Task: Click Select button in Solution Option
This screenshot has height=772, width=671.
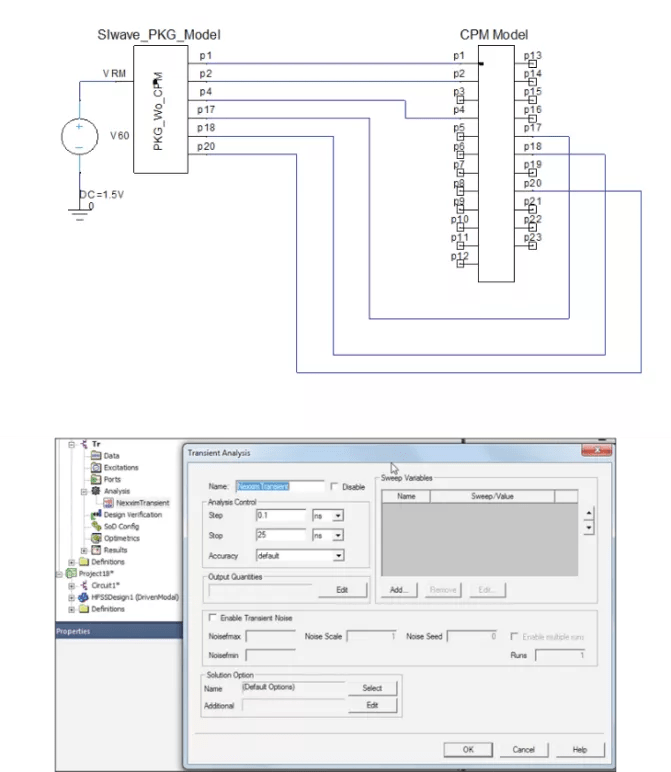Action: click(x=372, y=688)
